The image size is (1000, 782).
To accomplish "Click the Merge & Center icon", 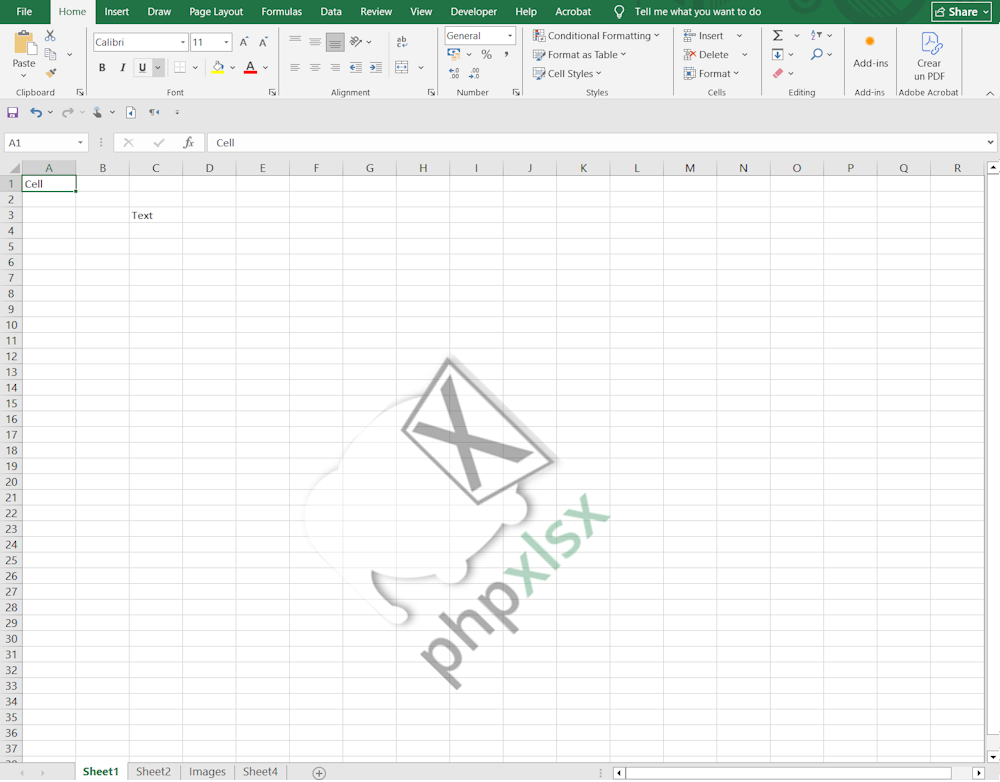I will (402, 68).
